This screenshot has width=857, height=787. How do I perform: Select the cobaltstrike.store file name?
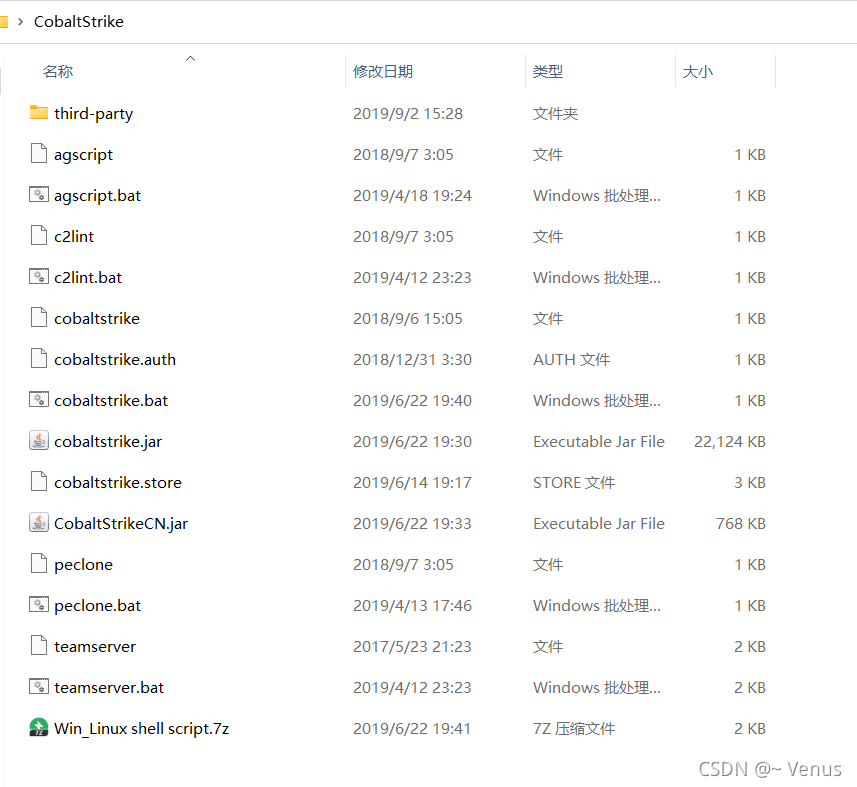[x=118, y=483]
